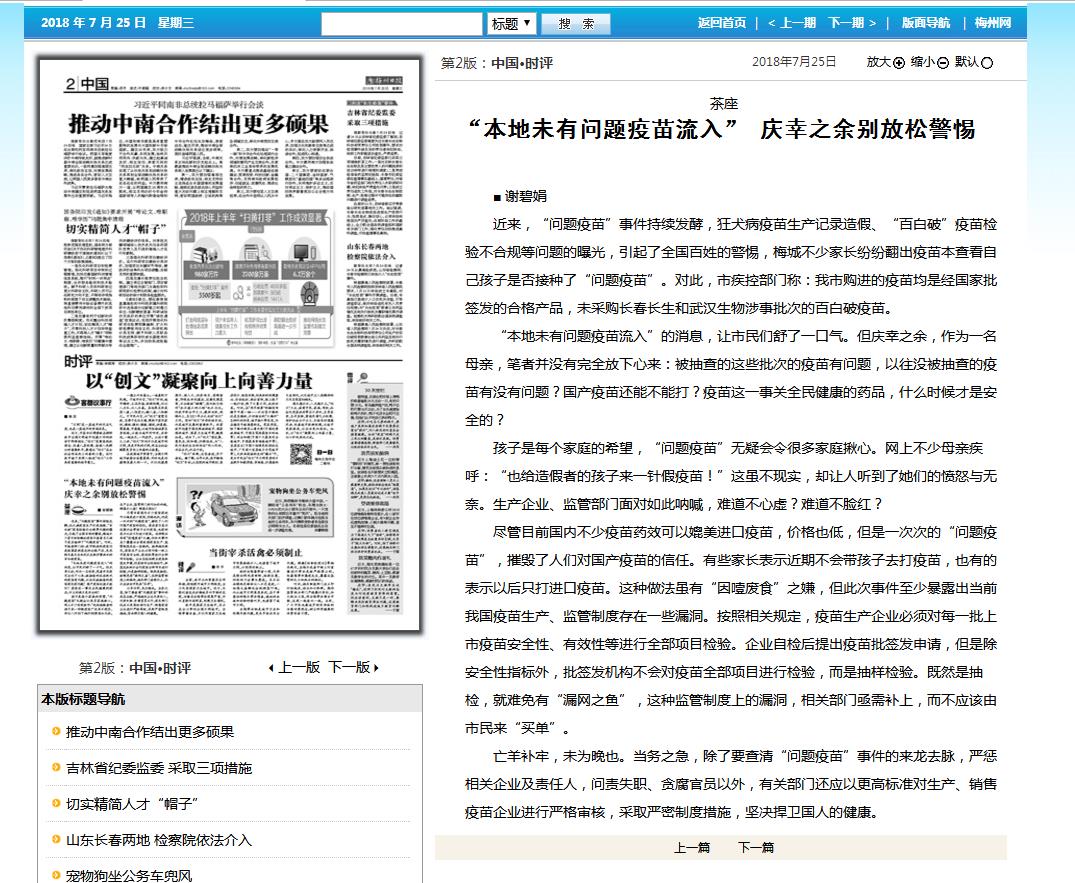Click 缩小 to shrink article text
1075x883 pixels.
tap(923, 62)
